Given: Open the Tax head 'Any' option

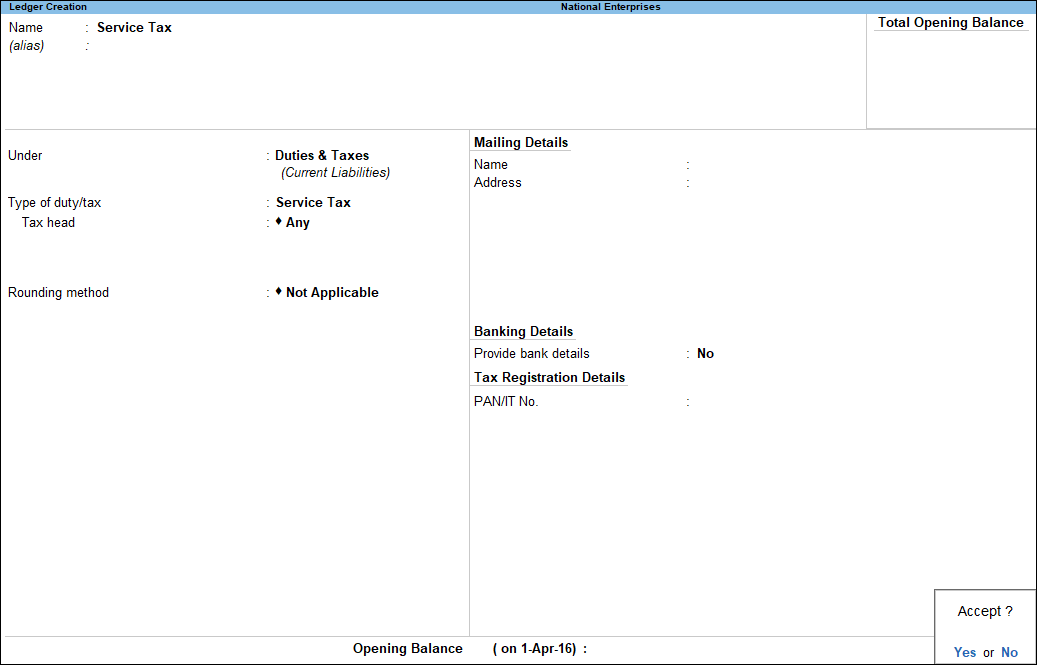Looking at the screenshot, I should [x=293, y=222].
